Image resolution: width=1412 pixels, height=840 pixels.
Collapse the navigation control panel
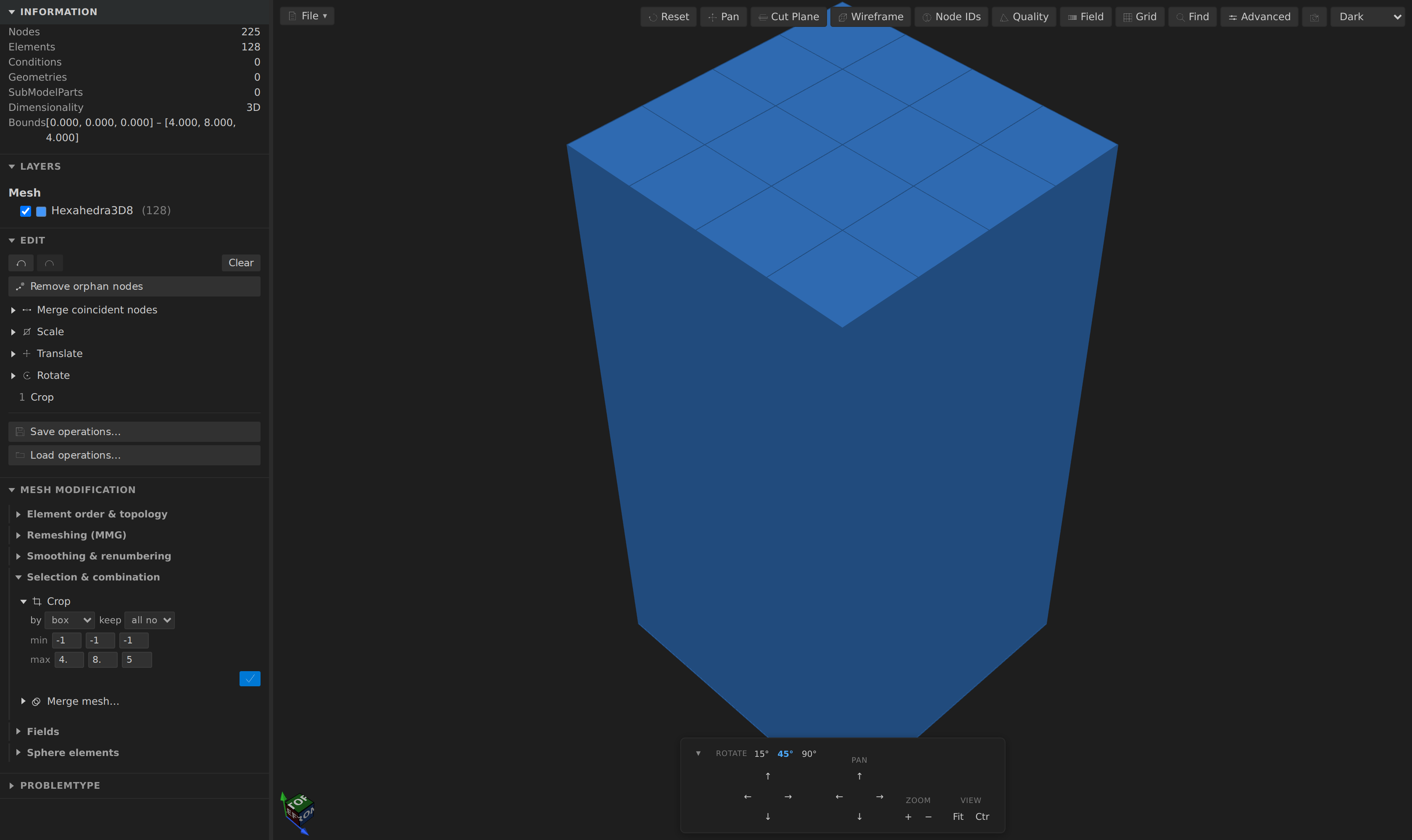[698, 753]
